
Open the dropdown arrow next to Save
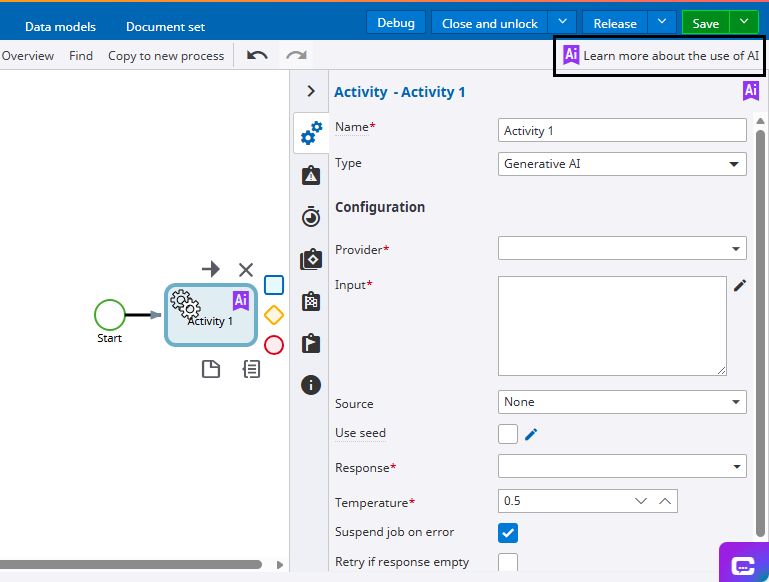(x=743, y=23)
